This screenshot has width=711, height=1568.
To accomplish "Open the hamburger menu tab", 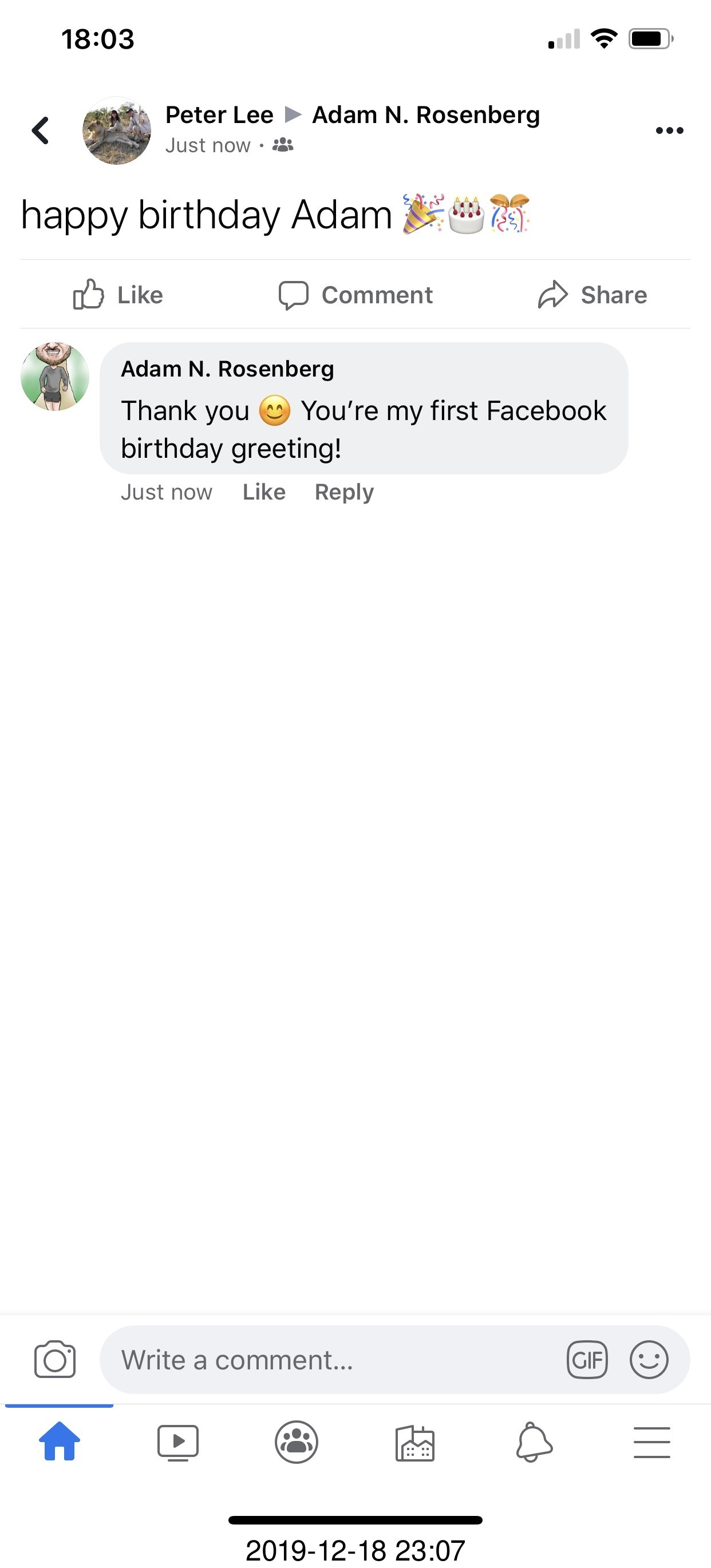I will click(x=652, y=1442).
